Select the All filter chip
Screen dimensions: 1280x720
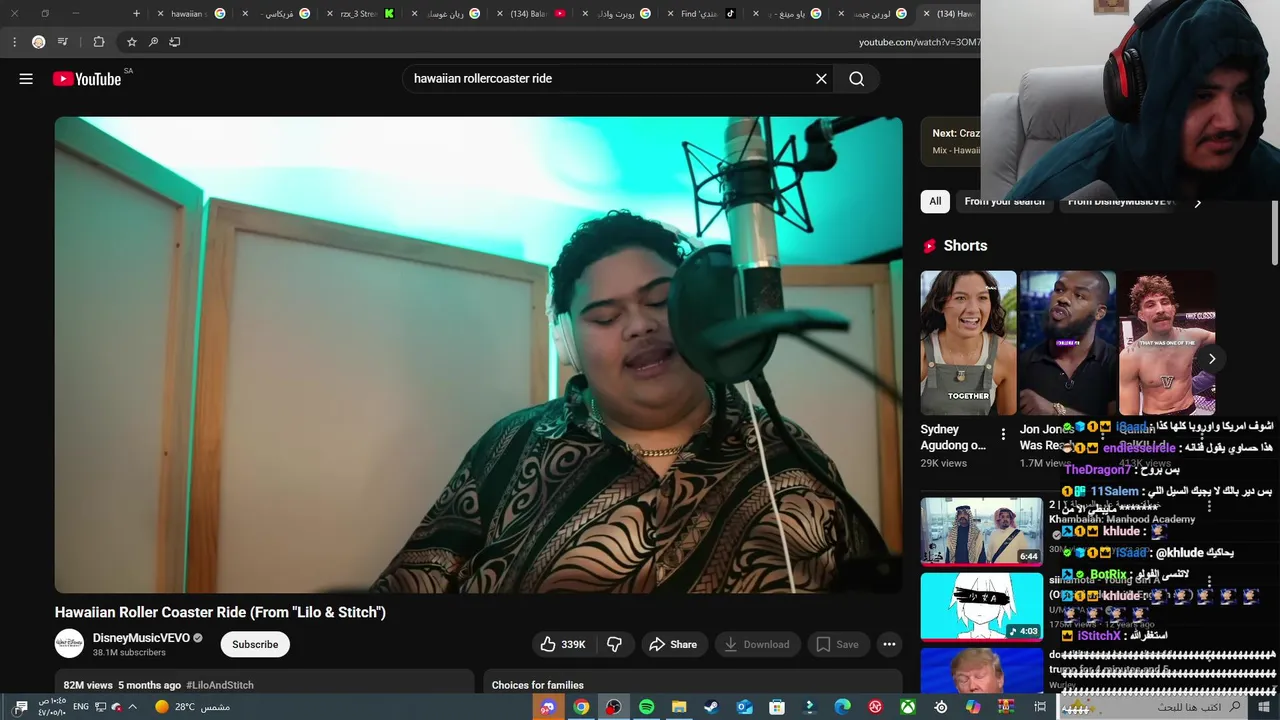935,201
